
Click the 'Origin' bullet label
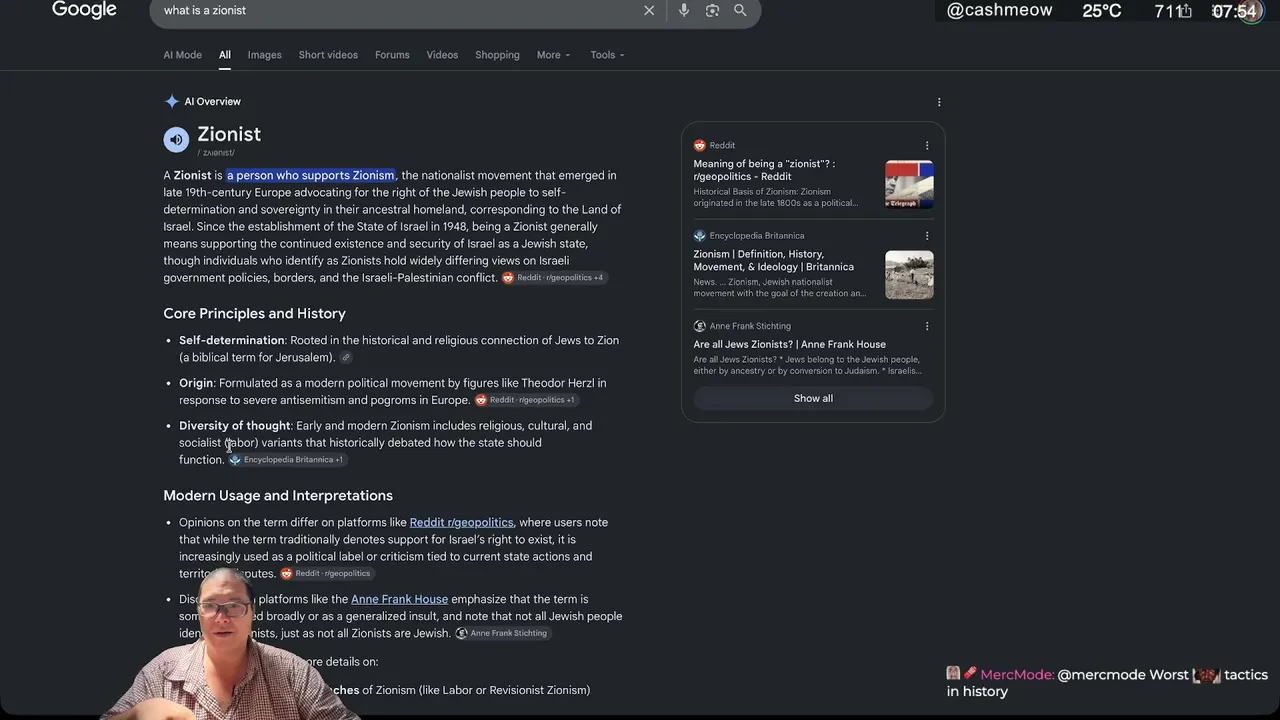pyautogui.click(x=196, y=383)
